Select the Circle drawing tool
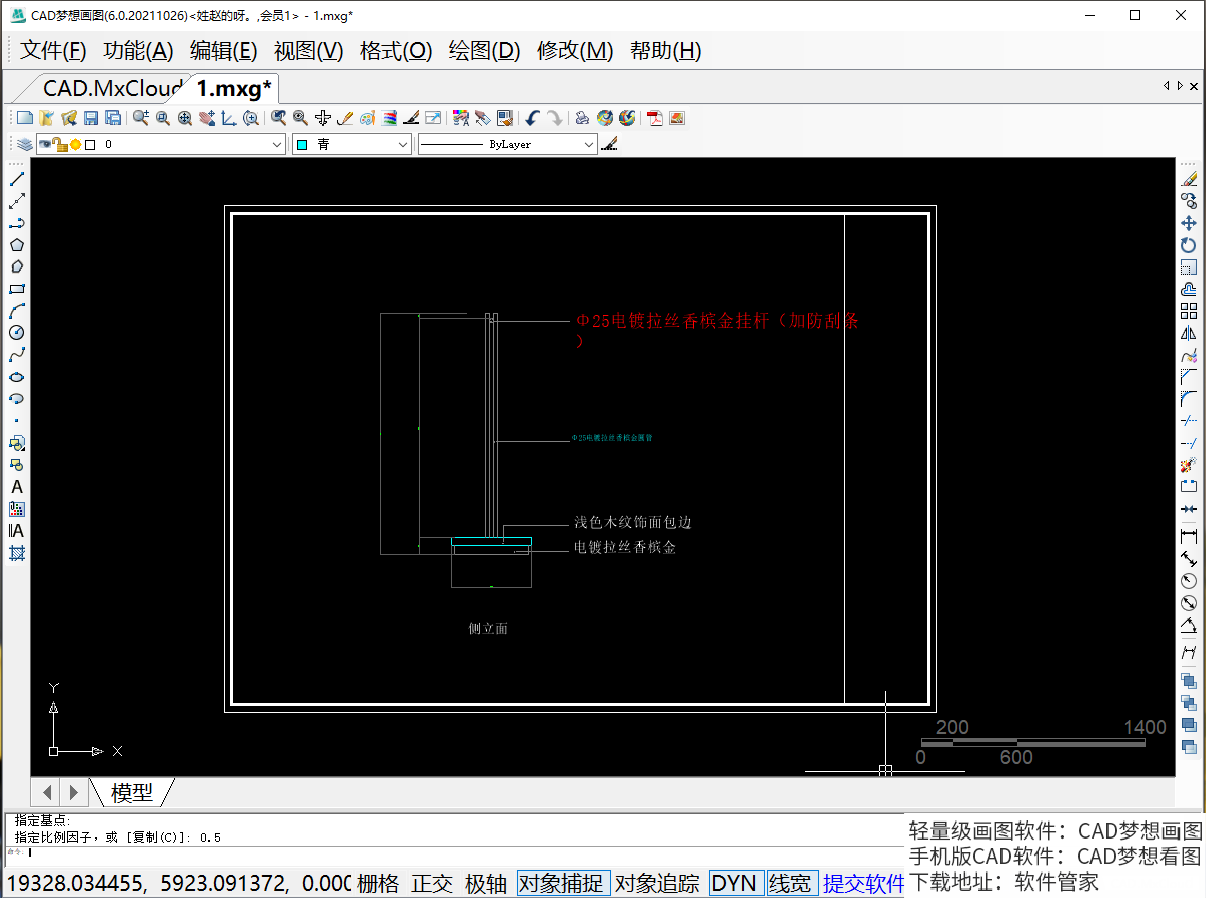Viewport: 1206px width, 898px height. click(x=17, y=333)
